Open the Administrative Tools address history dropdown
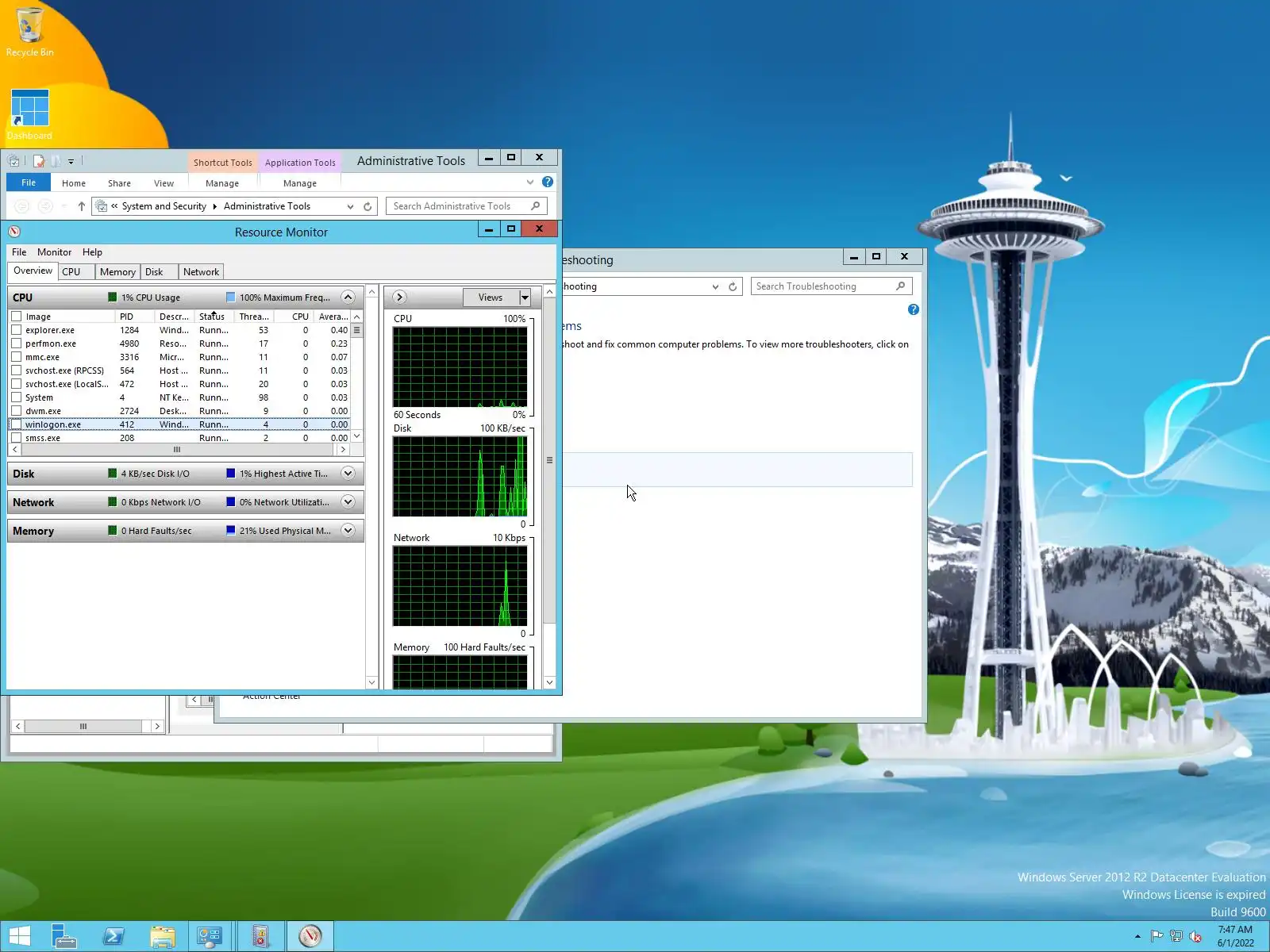The height and width of the screenshot is (952, 1270). coord(350,206)
